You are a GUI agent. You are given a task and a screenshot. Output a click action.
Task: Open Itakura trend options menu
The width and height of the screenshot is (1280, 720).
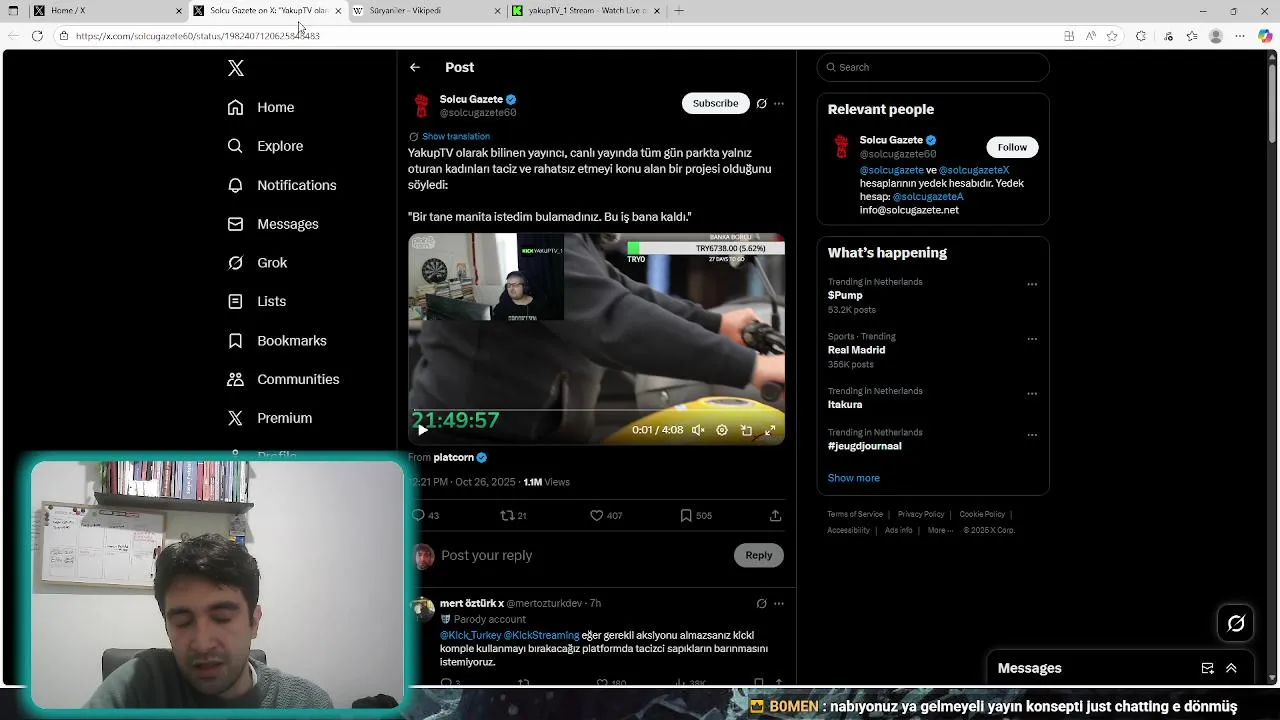[1032, 394]
